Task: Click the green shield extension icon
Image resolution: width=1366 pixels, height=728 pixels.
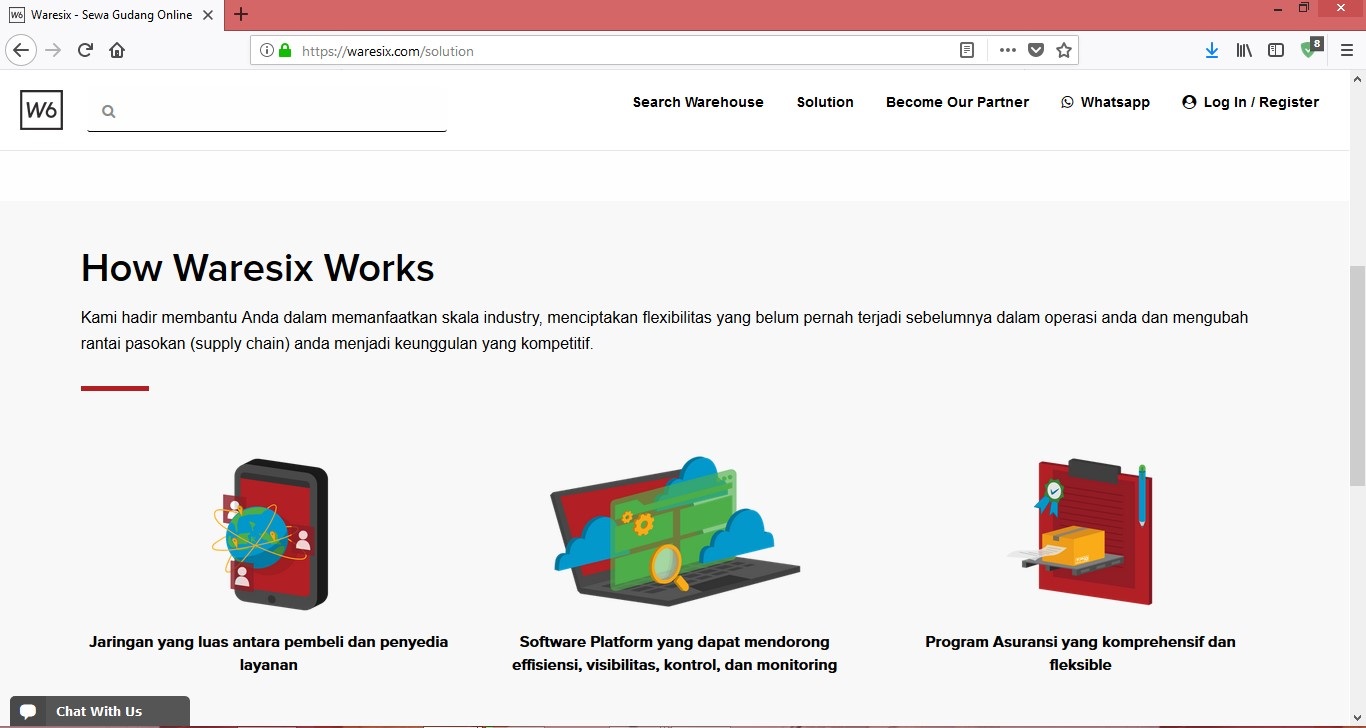Action: [1309, 50]
